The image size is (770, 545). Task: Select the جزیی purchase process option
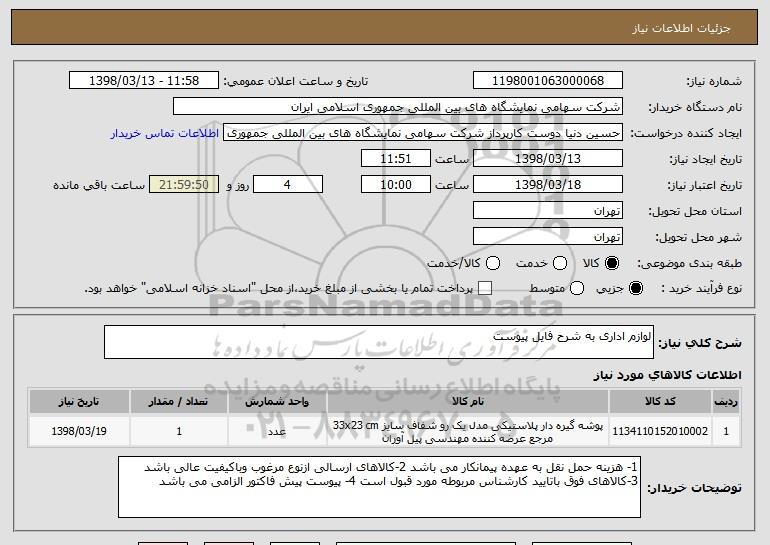click(636, 289)
